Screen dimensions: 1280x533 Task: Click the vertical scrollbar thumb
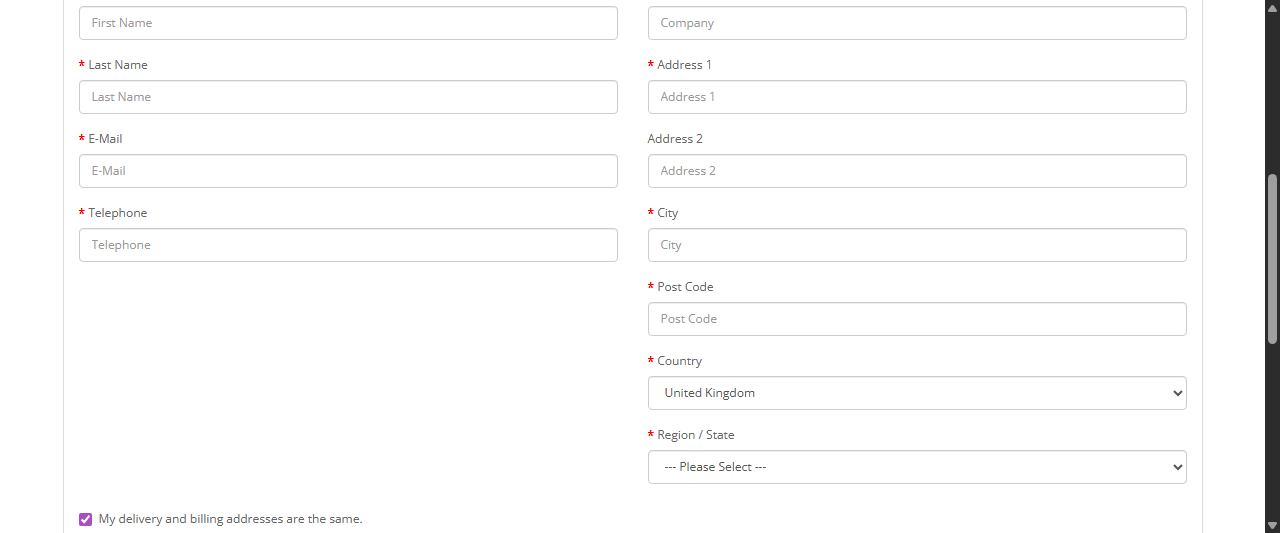(1272, 260)
